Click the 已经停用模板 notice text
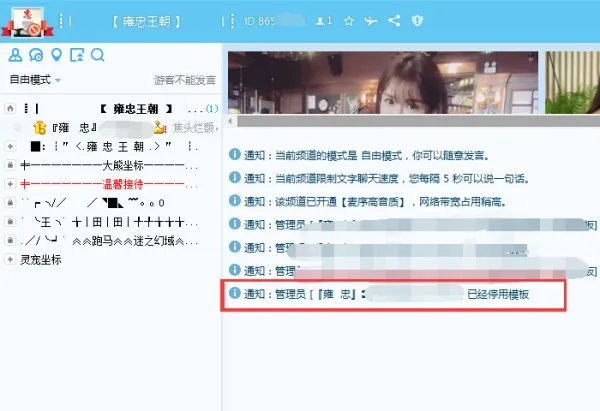Screen dimensions: 600x411 click(x=498, y=294)
